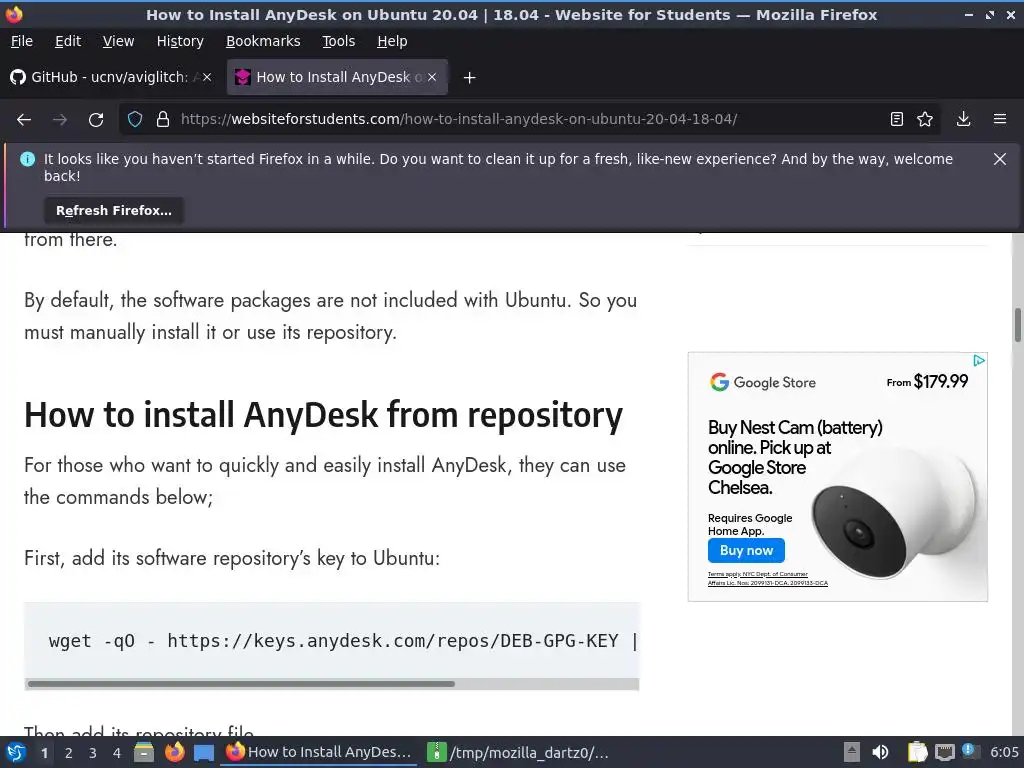The height and width of the screenshot is (768, 1024).
Task: Open clipboard manager tray icon
Action: pyautogui.click(x=918, y=752)
